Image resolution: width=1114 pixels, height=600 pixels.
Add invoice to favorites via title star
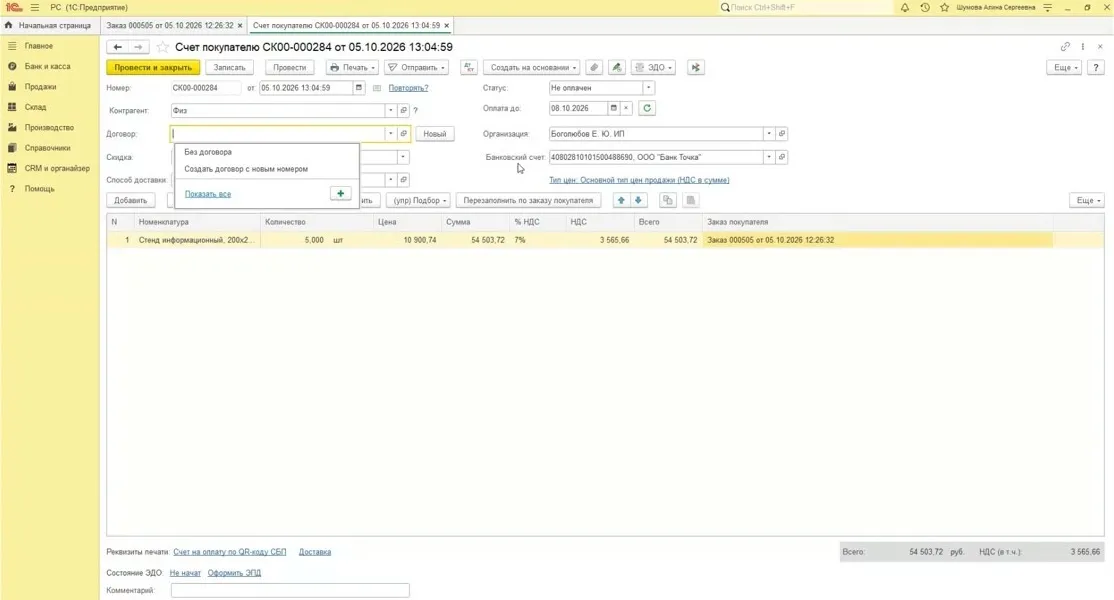[163, 47]
